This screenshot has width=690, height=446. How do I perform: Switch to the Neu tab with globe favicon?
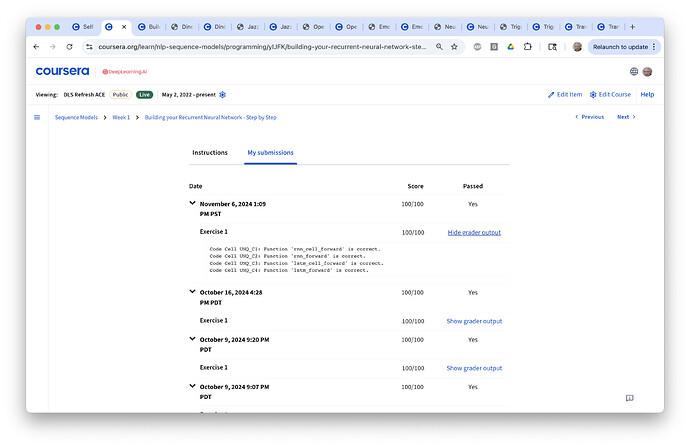(x=444, y=27)
